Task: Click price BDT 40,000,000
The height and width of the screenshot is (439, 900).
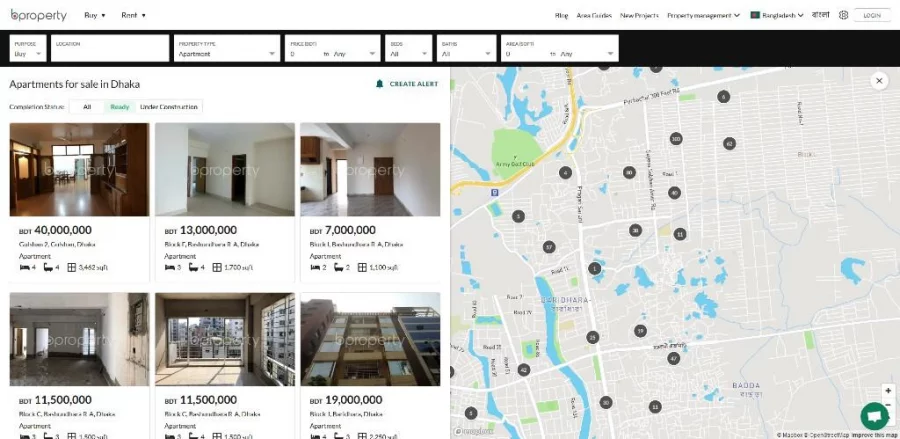Action: pyautogui.click(x=55, y=230)
